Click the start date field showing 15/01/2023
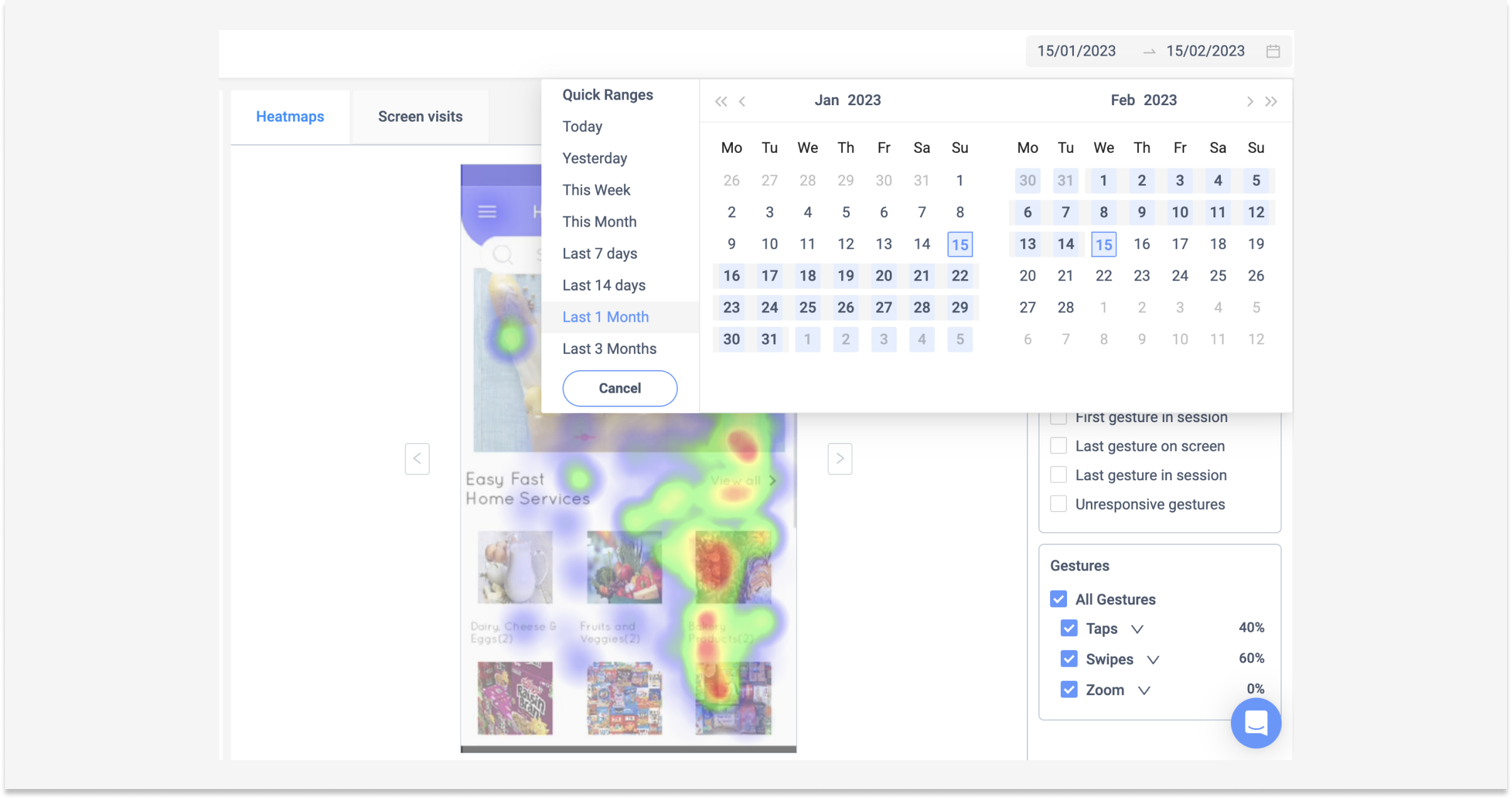 coord(1076,51)
